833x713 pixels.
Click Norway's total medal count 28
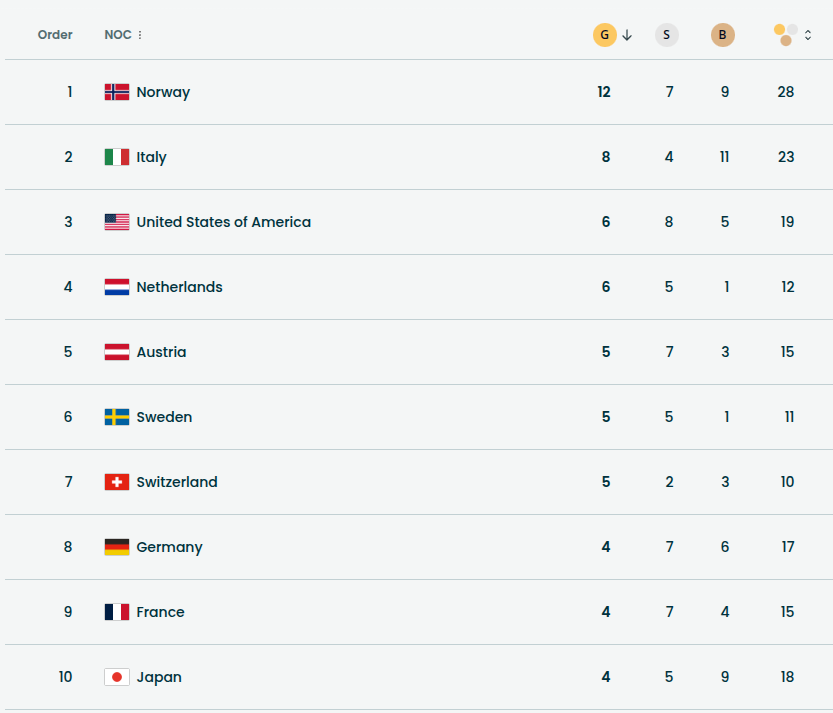[786, 92]
